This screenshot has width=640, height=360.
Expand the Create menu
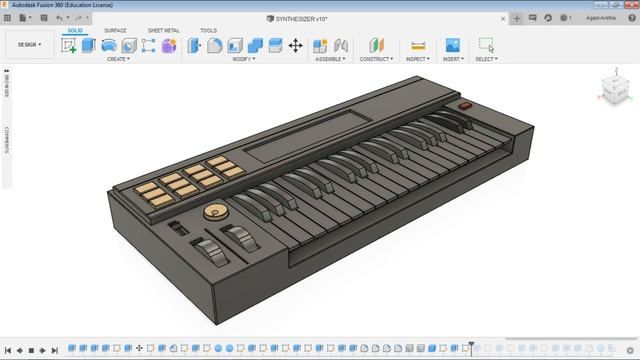coord(118,59)
